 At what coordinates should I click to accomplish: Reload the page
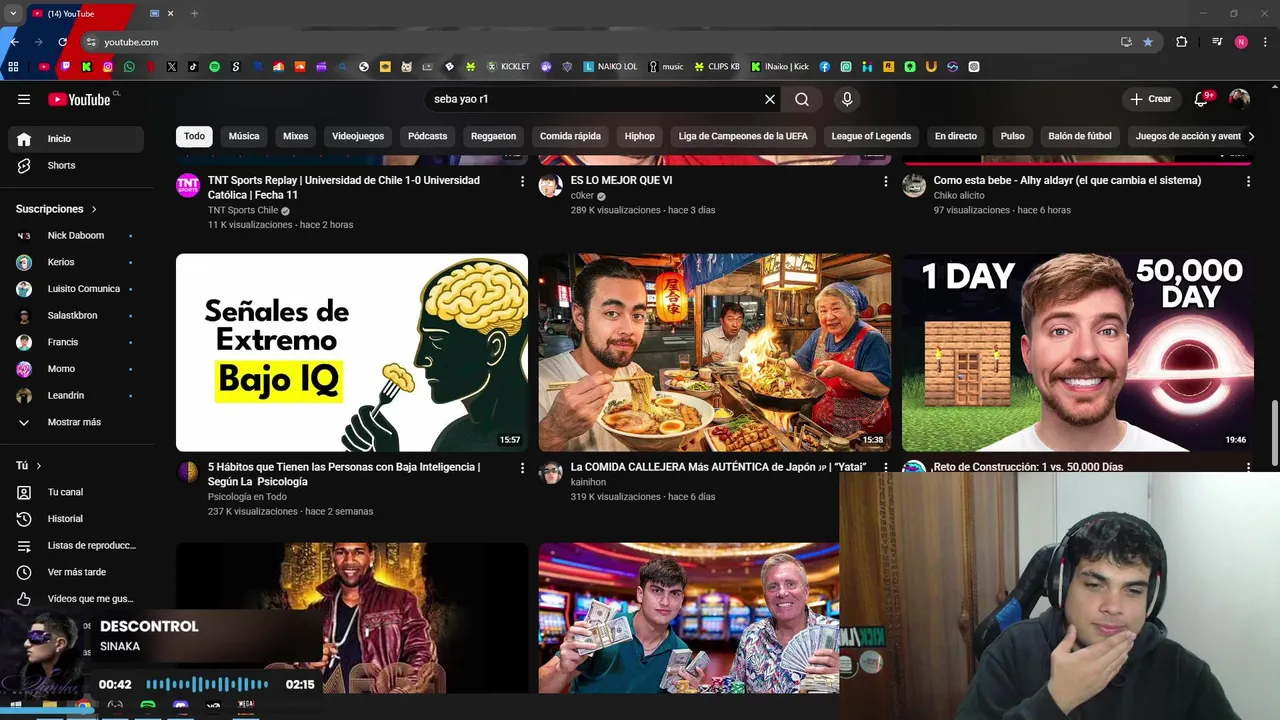[x=62, y=42]
